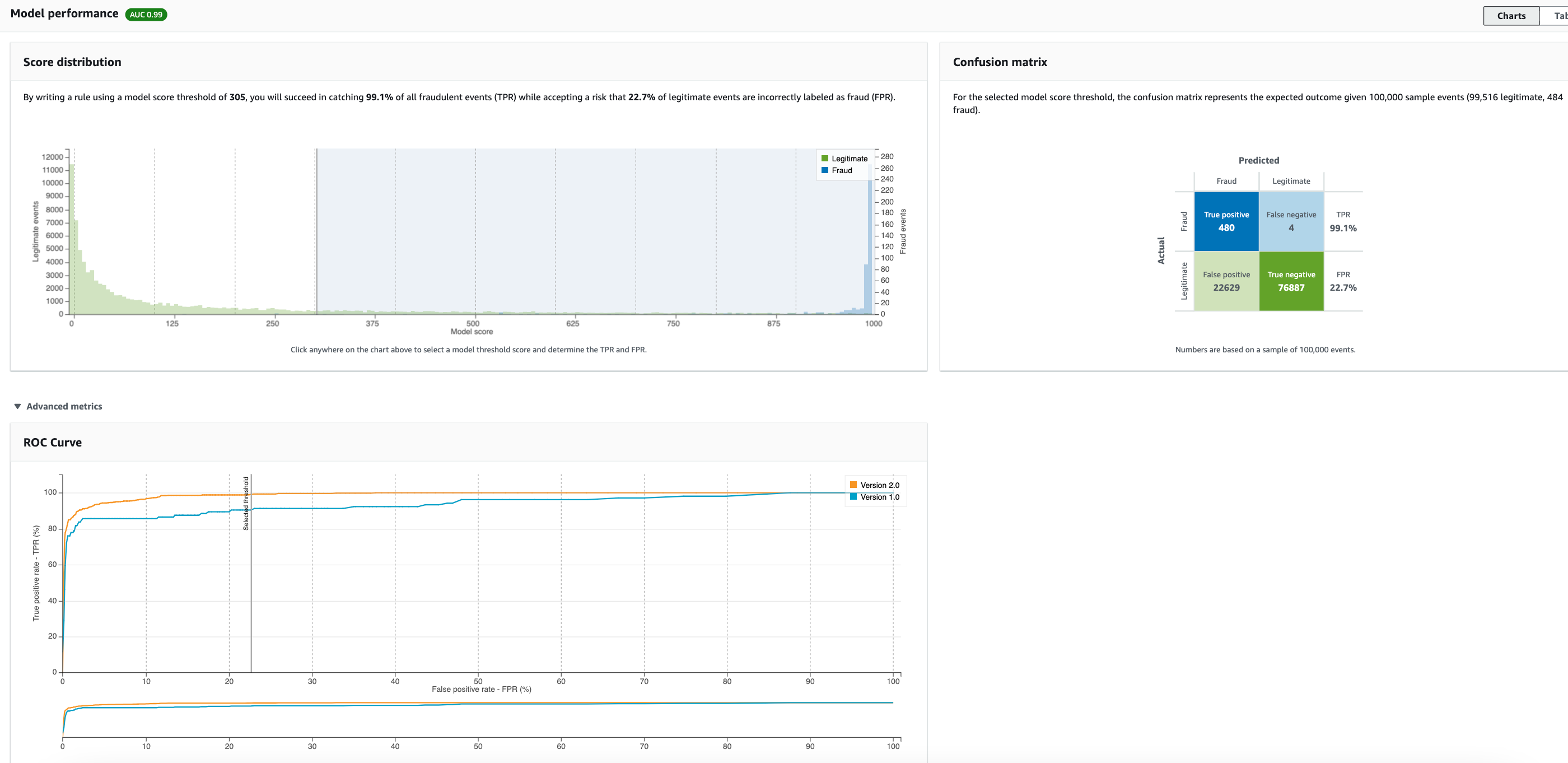Screen dimensions: 1568x763
Task: Collapse the Advanced metrics section triangle
Action: (18, 406)
